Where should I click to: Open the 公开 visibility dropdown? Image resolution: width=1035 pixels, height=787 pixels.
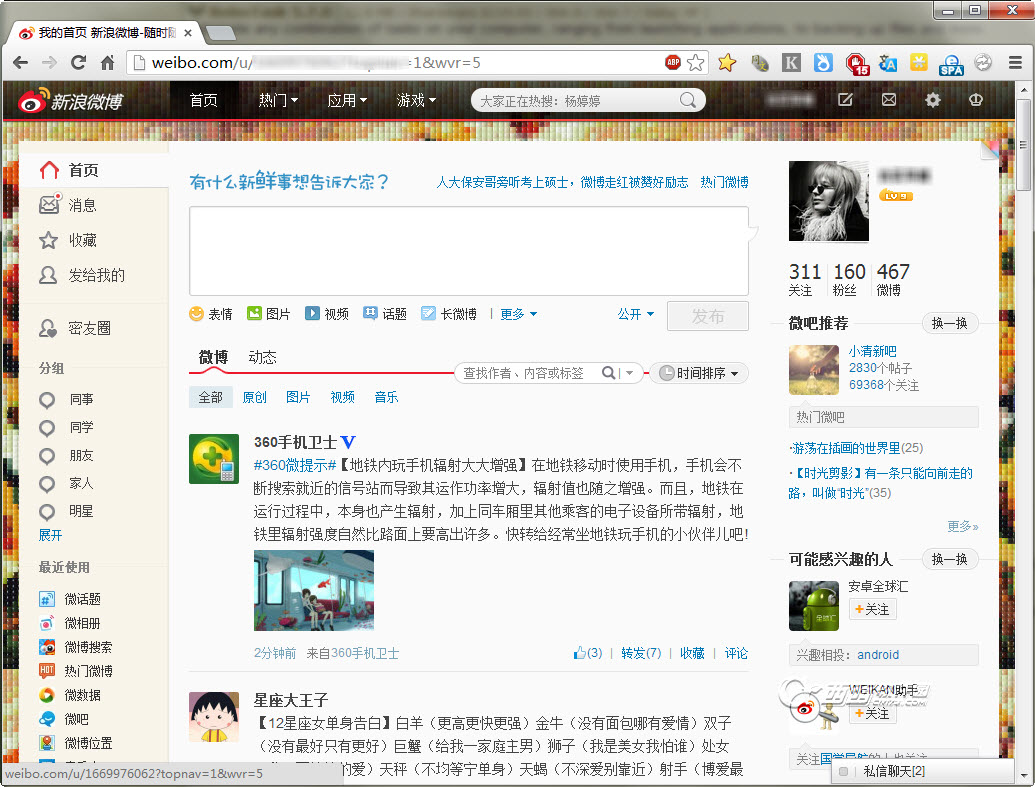point(636,314)
